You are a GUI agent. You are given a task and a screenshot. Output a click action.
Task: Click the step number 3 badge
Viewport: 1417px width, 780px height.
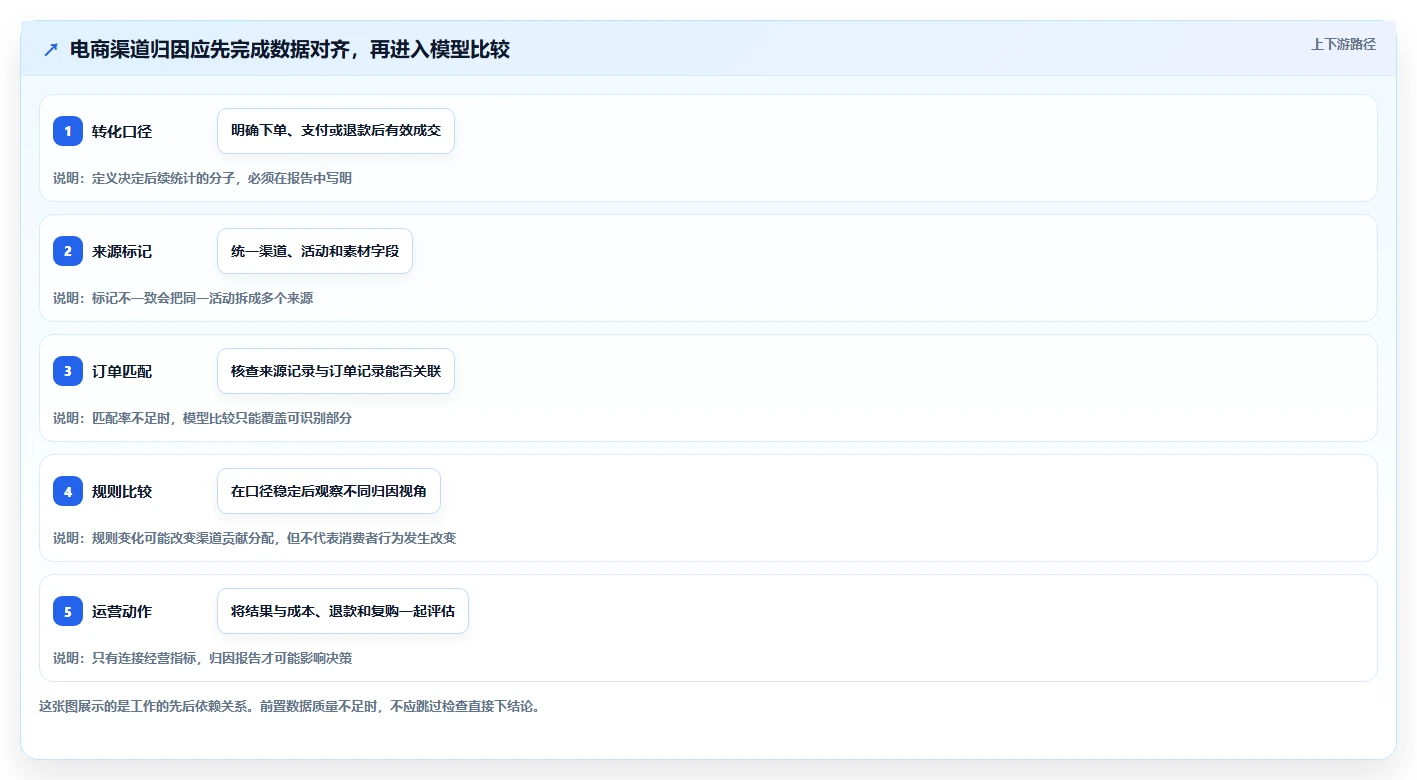pos(68,371)
